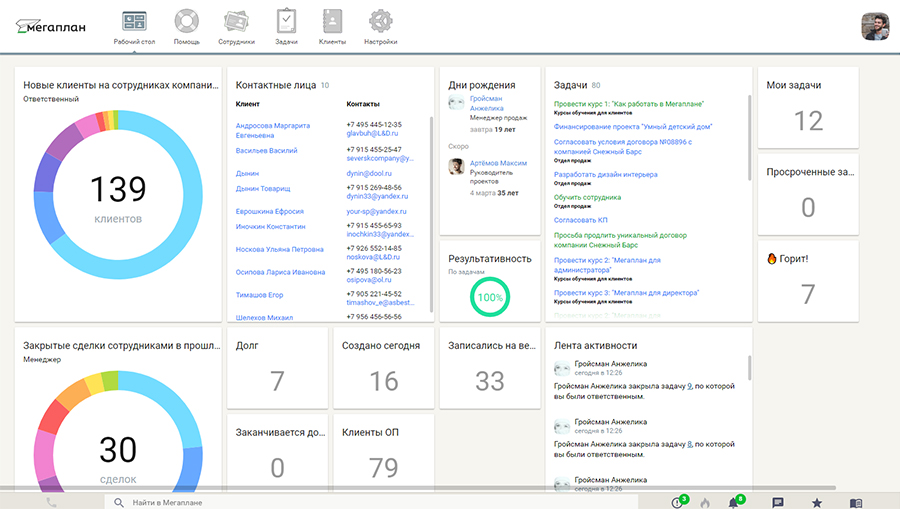Select the Рабочий стол tab
Viewport: 900px width, 509px height.
click(x=133, y=27)
